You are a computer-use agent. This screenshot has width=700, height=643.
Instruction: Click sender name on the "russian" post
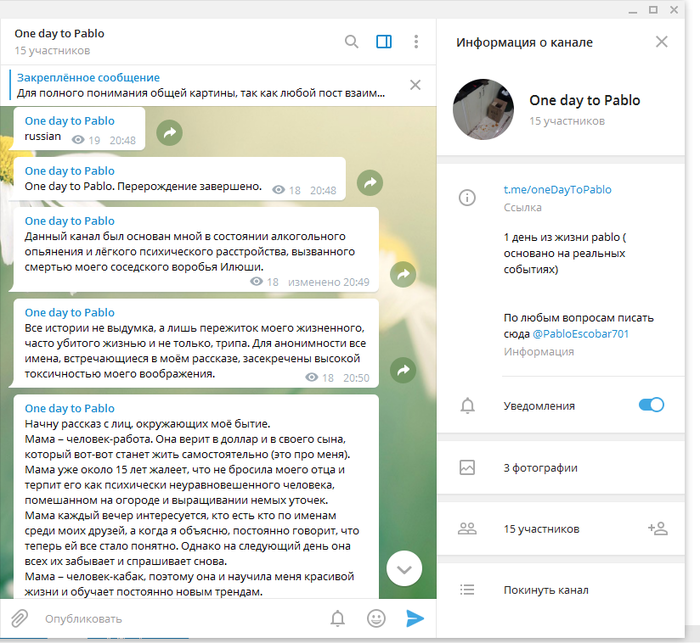(x=70, y=121)
